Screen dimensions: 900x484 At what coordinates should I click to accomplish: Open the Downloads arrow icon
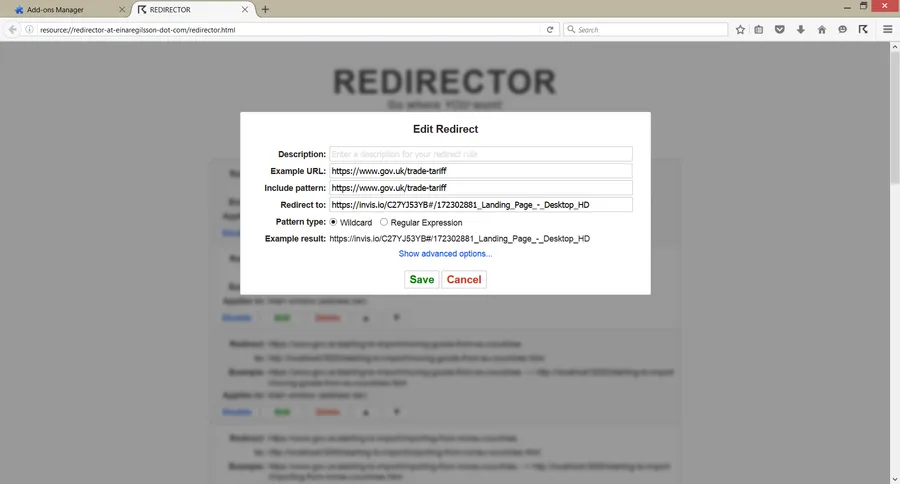click(801, 29)
